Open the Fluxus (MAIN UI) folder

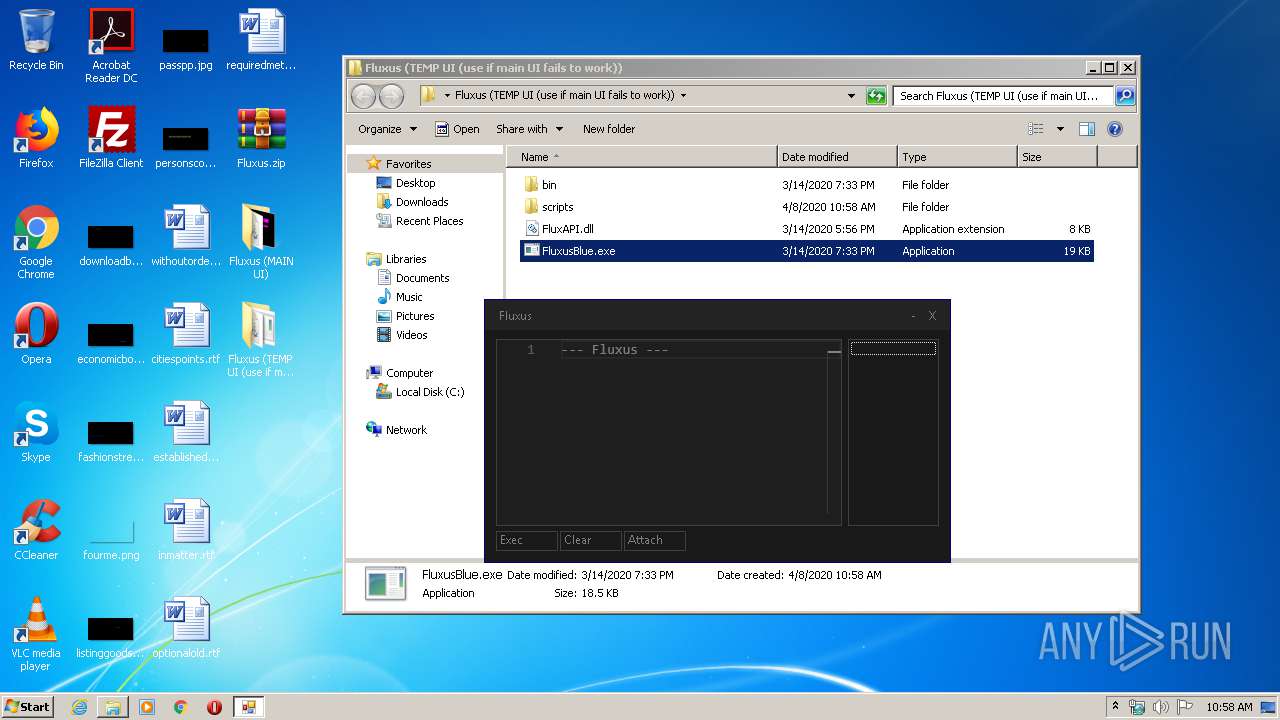point(261,242)
